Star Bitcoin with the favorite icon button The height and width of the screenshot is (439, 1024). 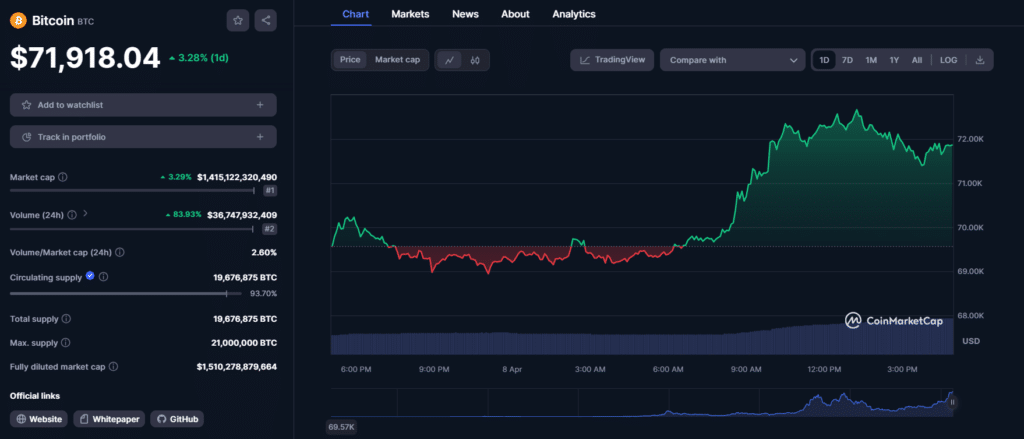[238, 20]
